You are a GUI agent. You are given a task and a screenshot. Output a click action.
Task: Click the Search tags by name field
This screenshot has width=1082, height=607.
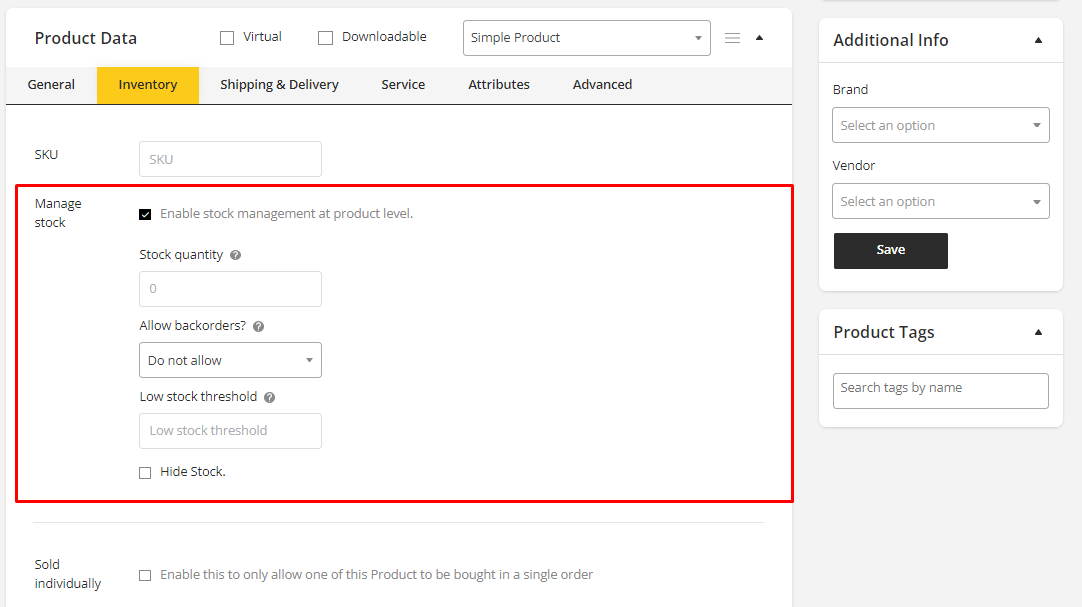pos(940,390)
